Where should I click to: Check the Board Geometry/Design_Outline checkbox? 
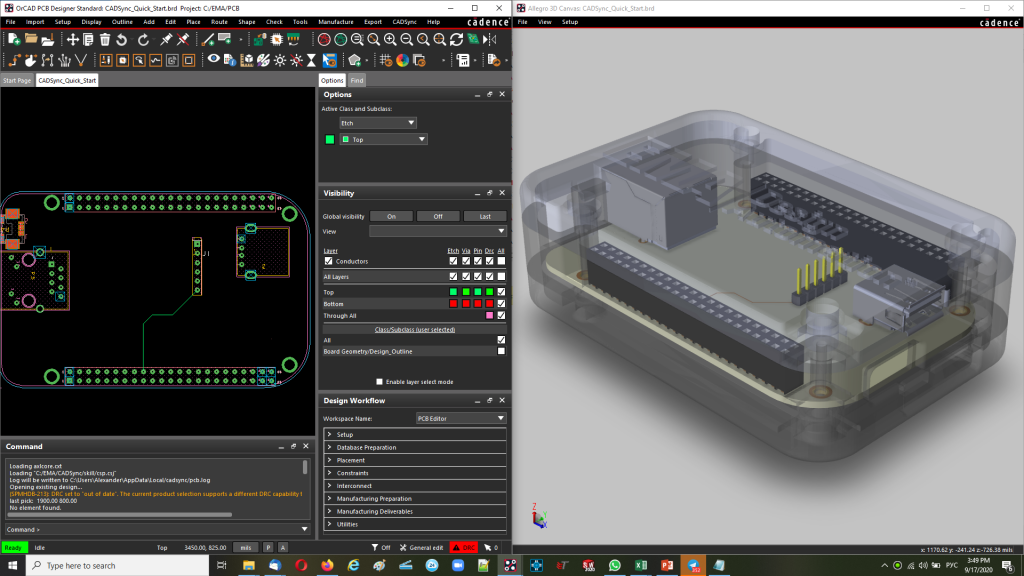click(x=501, y=351)
